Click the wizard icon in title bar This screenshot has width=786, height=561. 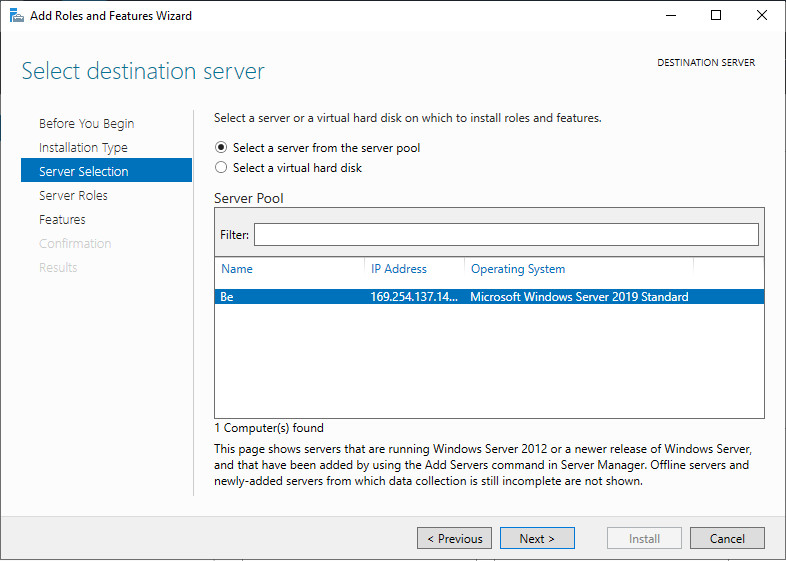(16, 16)
